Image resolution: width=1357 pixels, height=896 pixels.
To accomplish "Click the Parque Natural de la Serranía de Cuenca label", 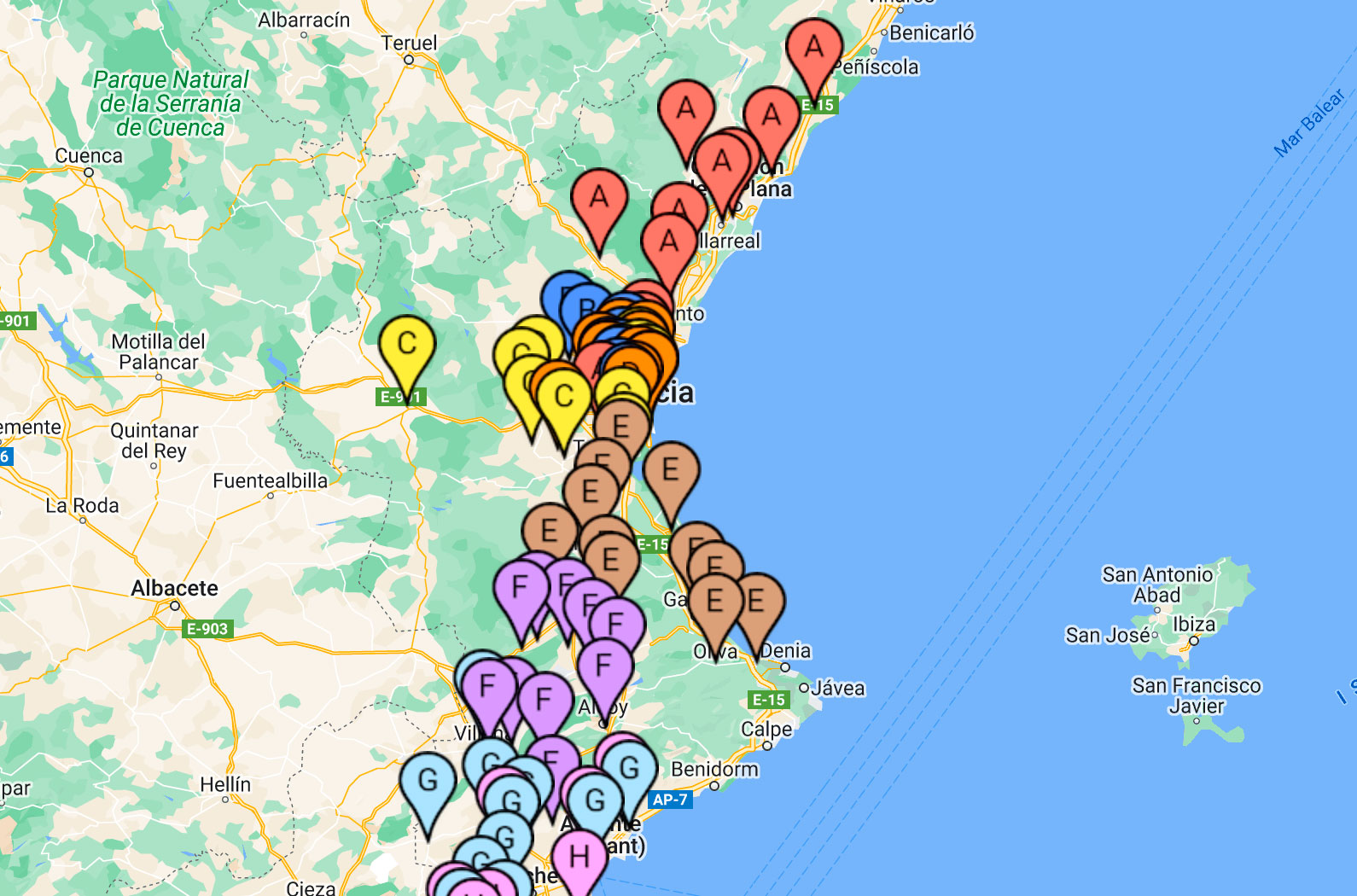I will coord(171,103).
